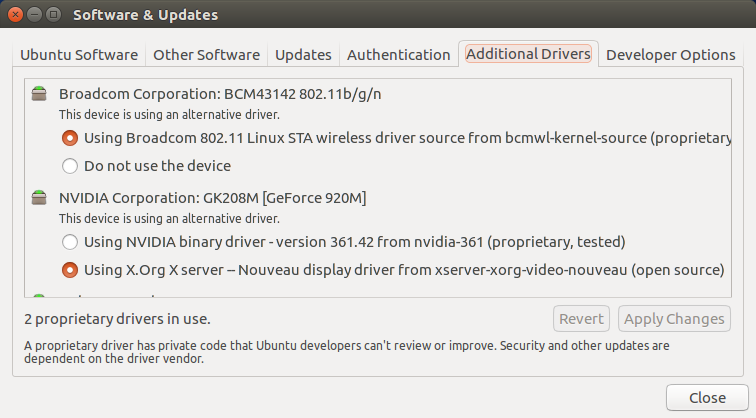
Task: Click the partially visible third device icon
Action: click(x=39, y=295)
